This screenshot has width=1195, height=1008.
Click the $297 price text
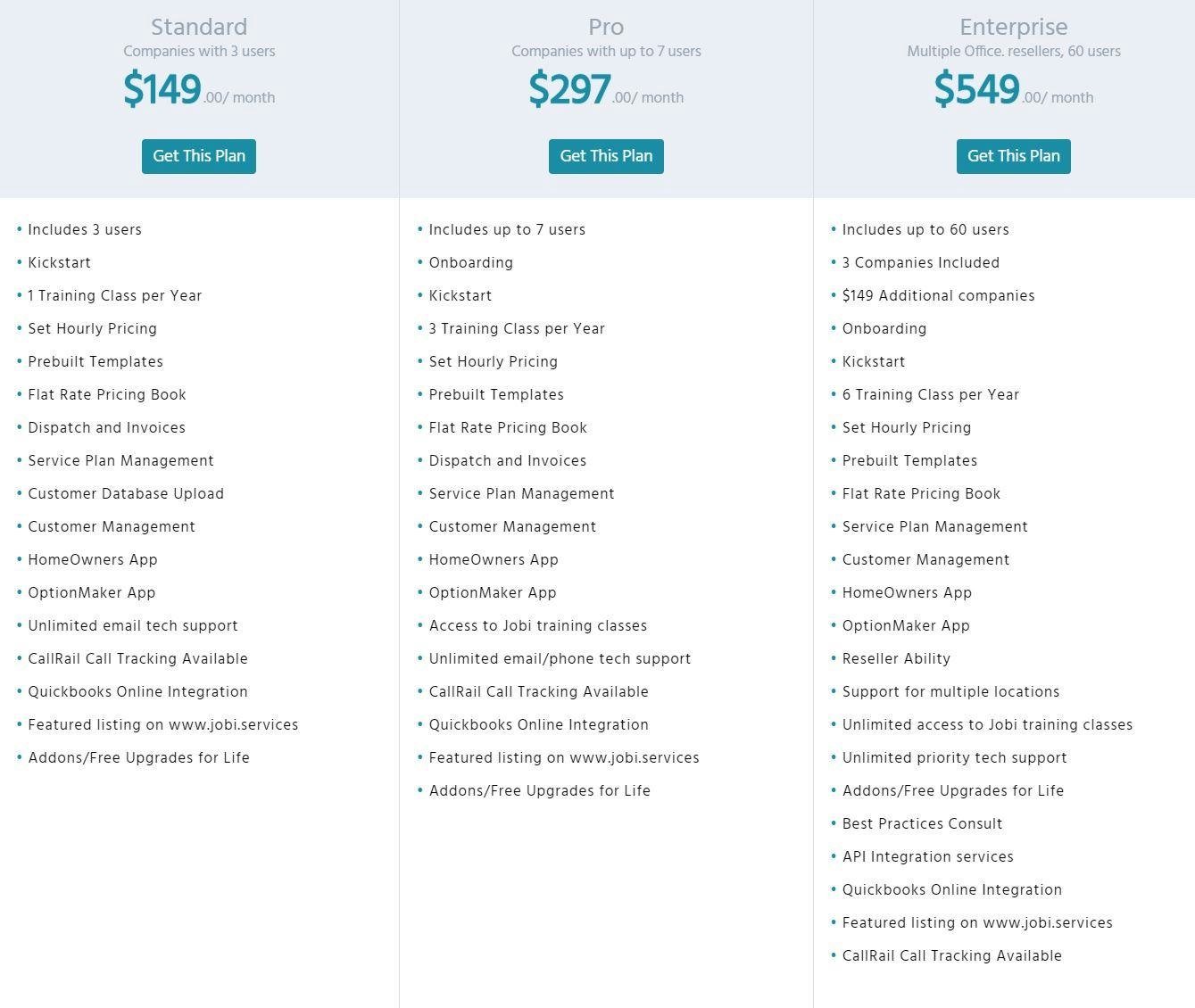(570, 89)
